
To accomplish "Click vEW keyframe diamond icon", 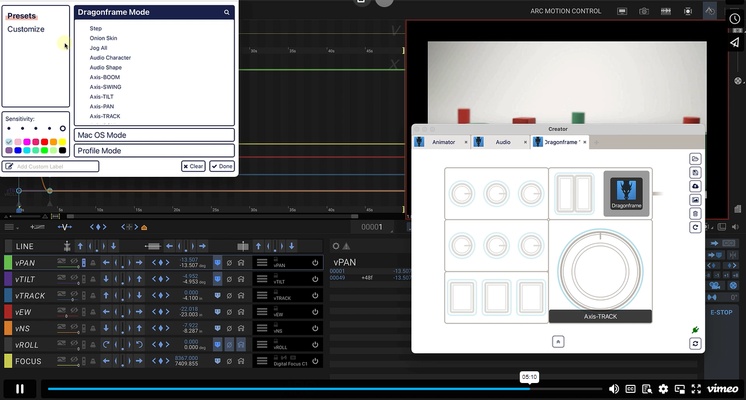I will click(160, 312).
